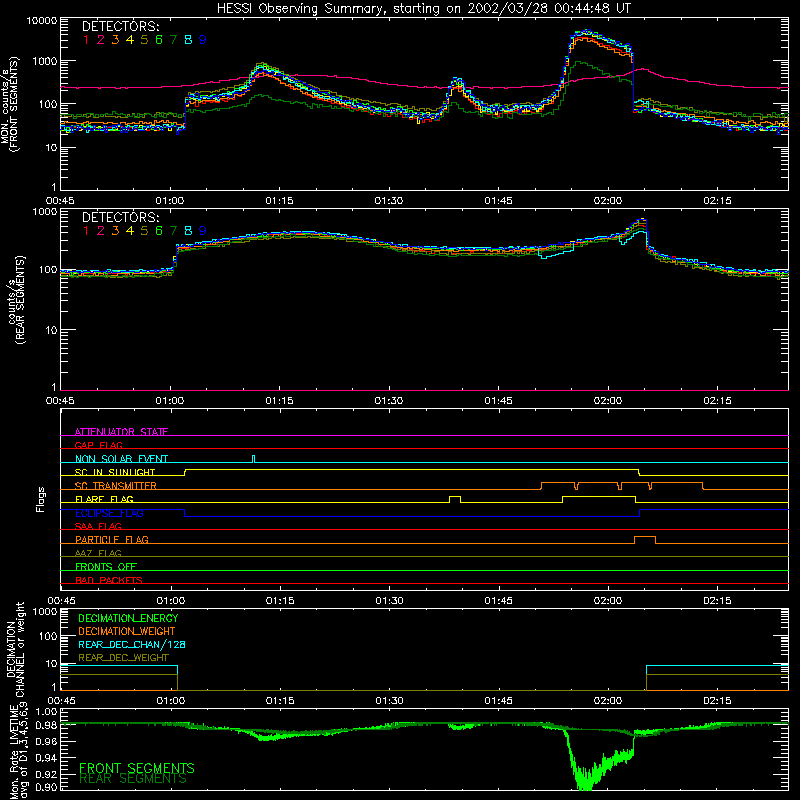The width and height of the screenshot is (800, 800).
Task: Select the ECLIPSE_FLAG label
Action: pyautogui.click(x=109, y=513)
